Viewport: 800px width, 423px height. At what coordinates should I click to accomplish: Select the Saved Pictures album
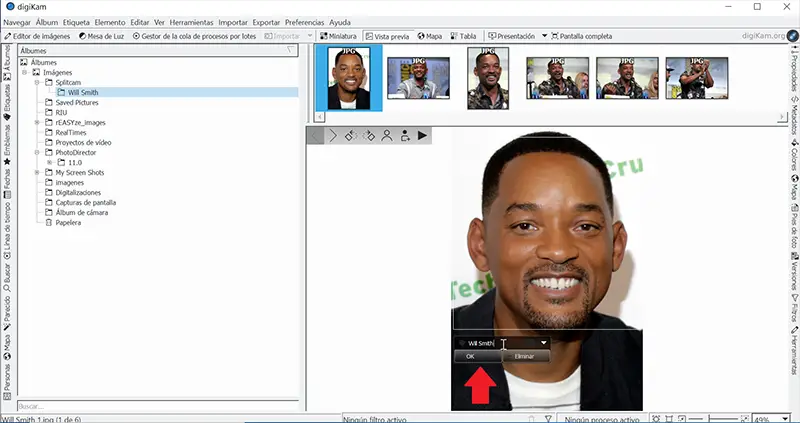point(77,103)
